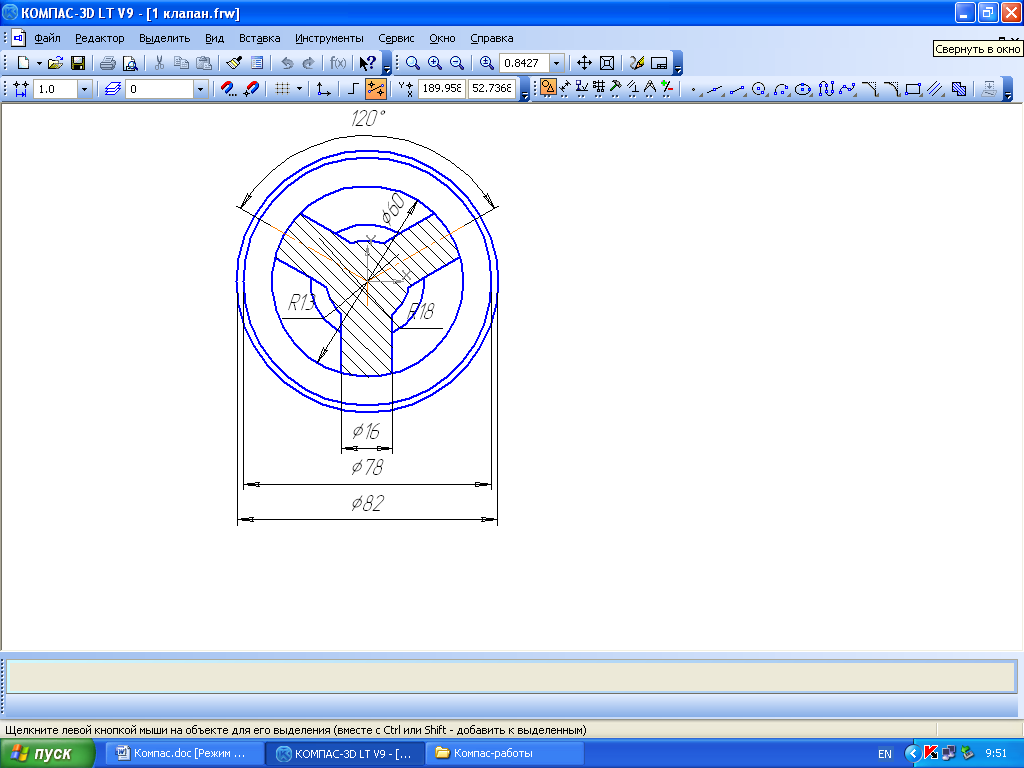Click the Save document icon

click(77, 63)
